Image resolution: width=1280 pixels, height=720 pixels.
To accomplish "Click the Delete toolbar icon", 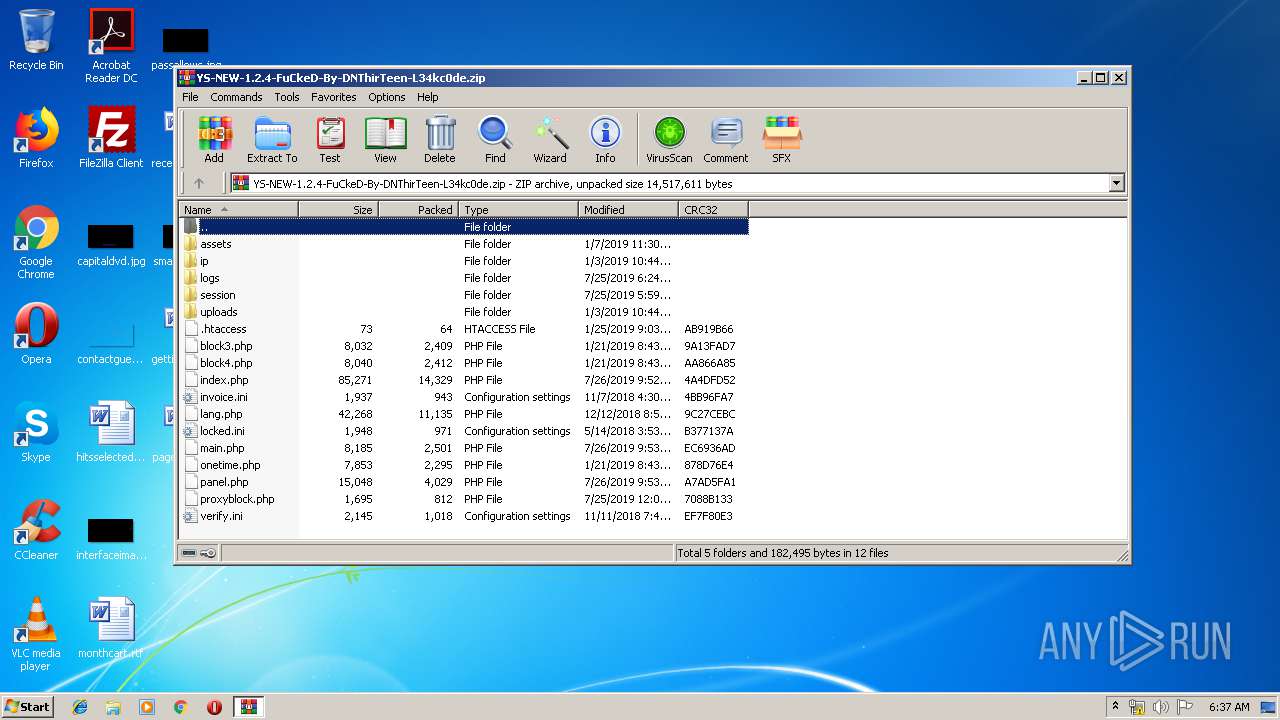I will [x=439, y=139].
